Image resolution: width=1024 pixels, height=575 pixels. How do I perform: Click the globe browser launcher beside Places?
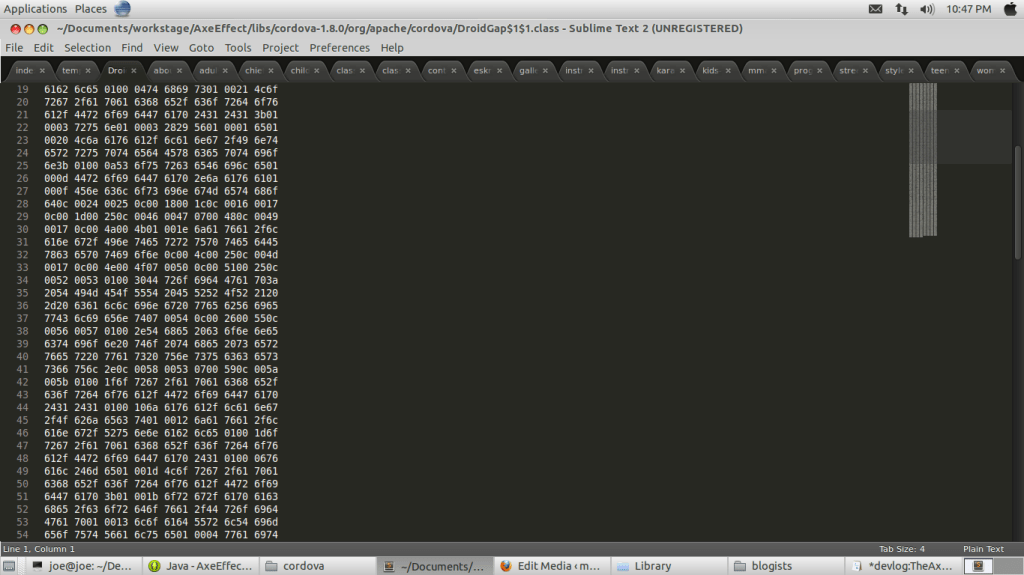point(122,9)
